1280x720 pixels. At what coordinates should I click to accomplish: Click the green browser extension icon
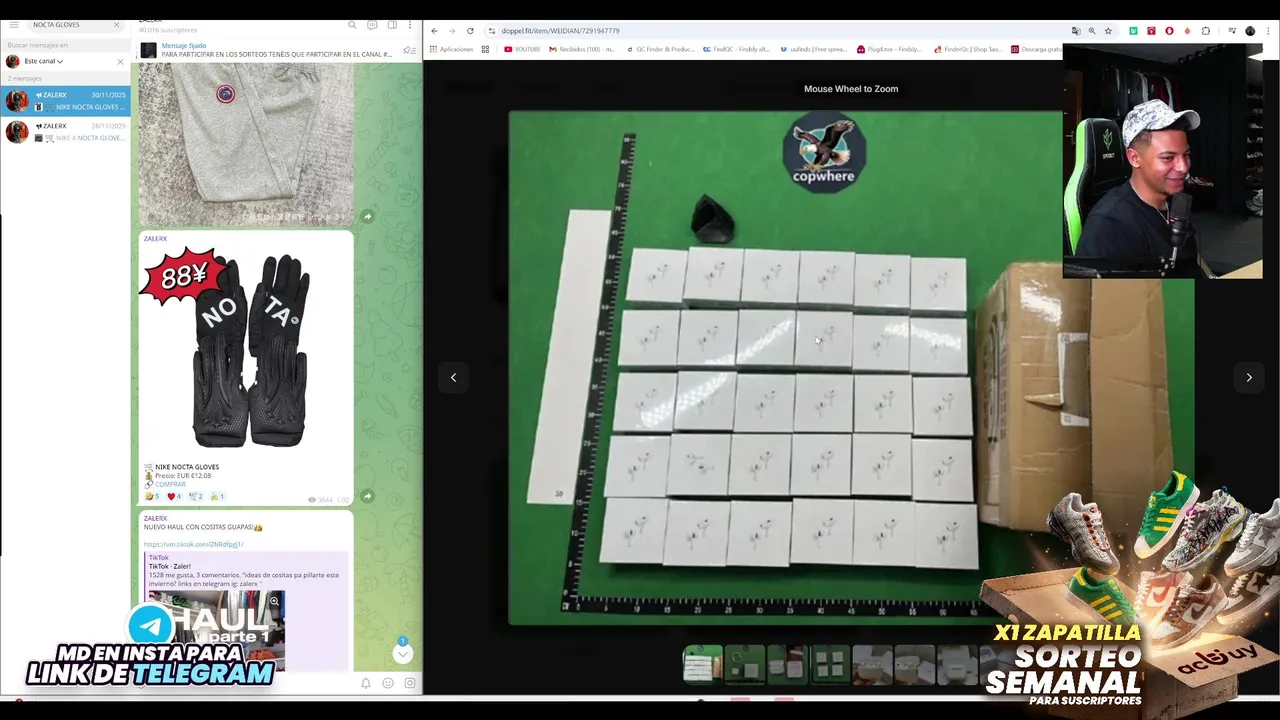[x=1133, y=31]
